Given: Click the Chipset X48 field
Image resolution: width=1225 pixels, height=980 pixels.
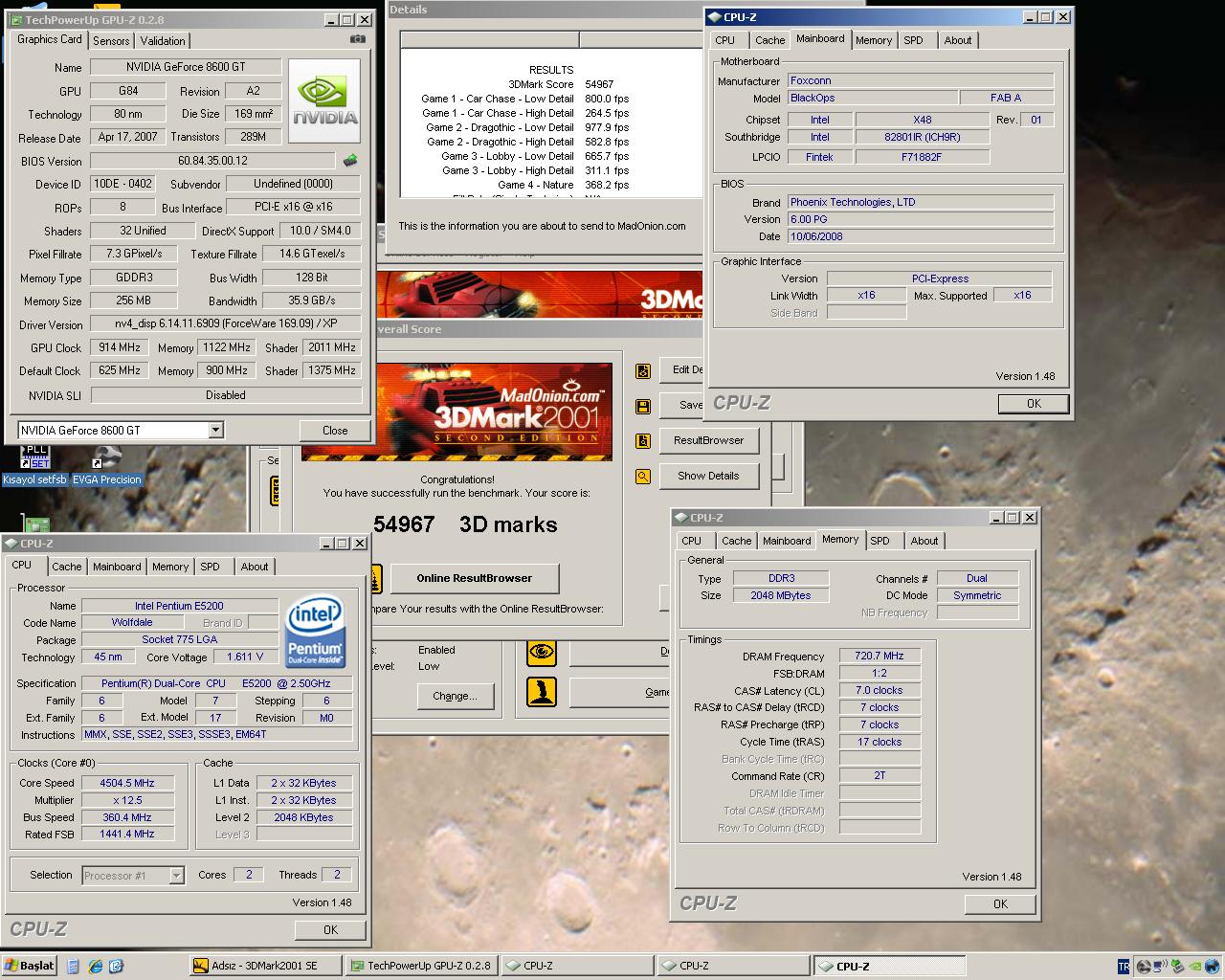Looking at the screenshot, I should coord(922,120).
